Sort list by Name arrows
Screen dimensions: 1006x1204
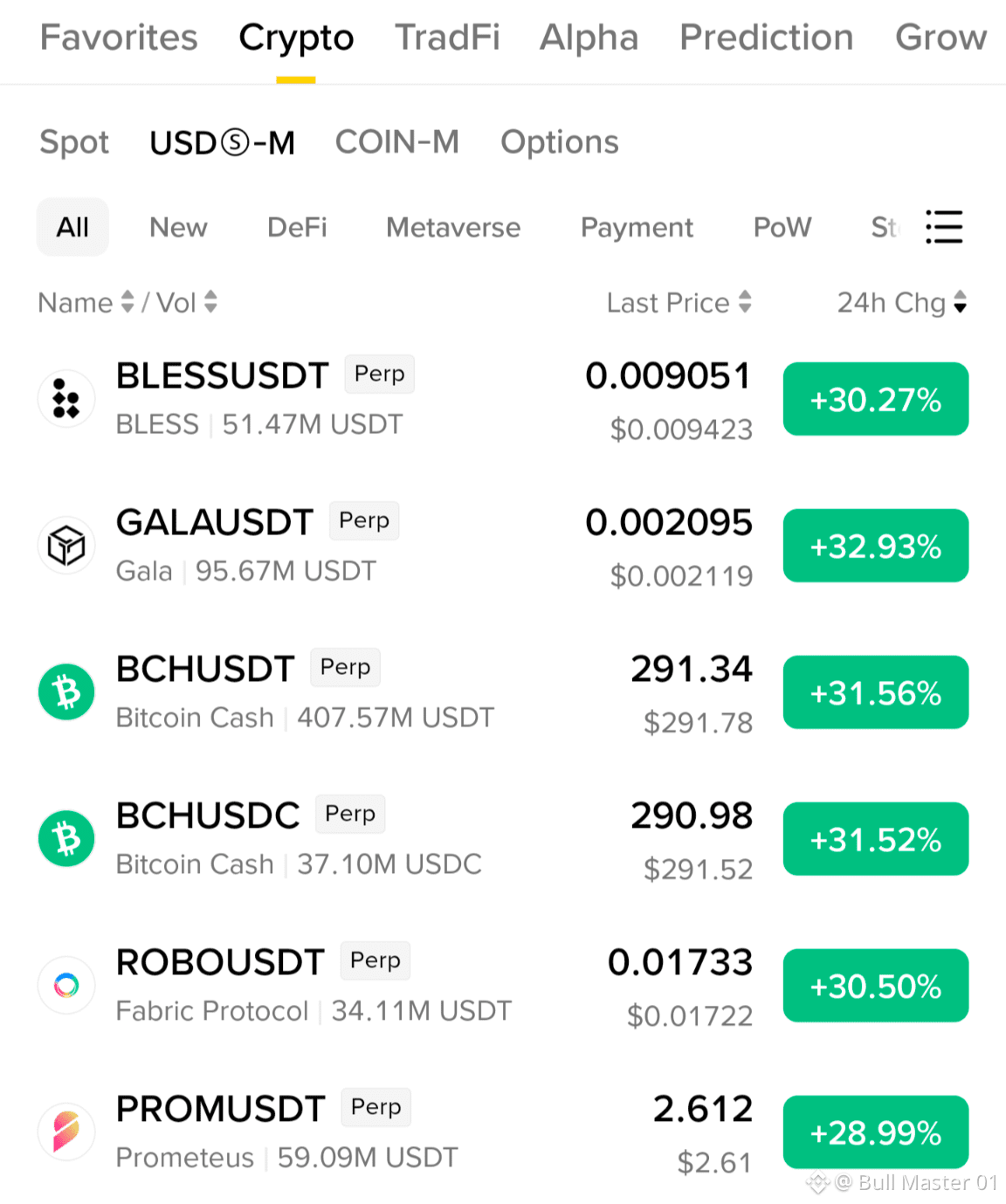tap(127, 302)
